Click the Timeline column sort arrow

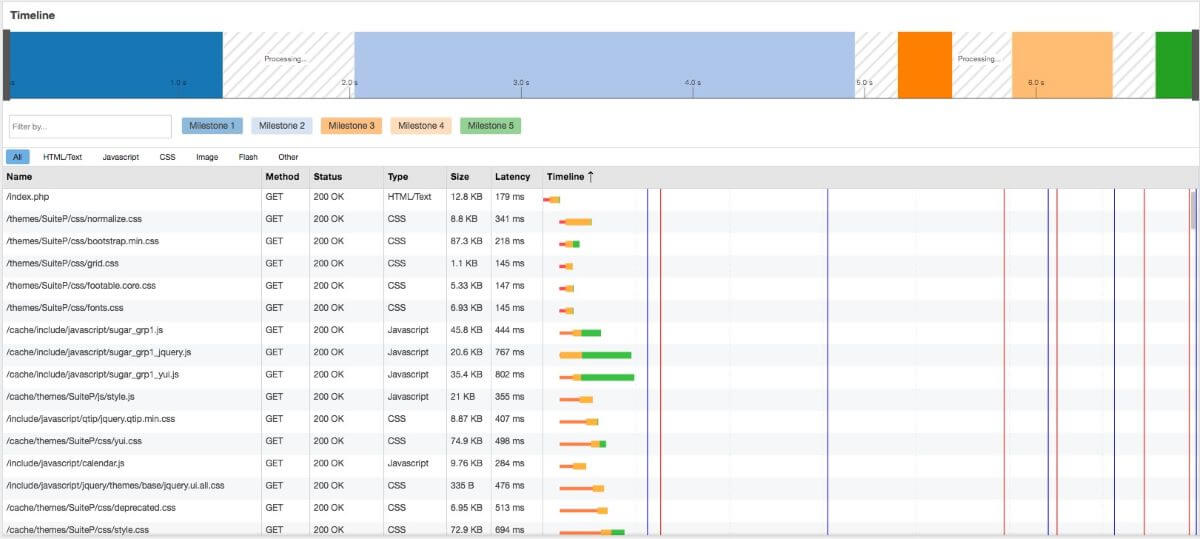point(590,177)
